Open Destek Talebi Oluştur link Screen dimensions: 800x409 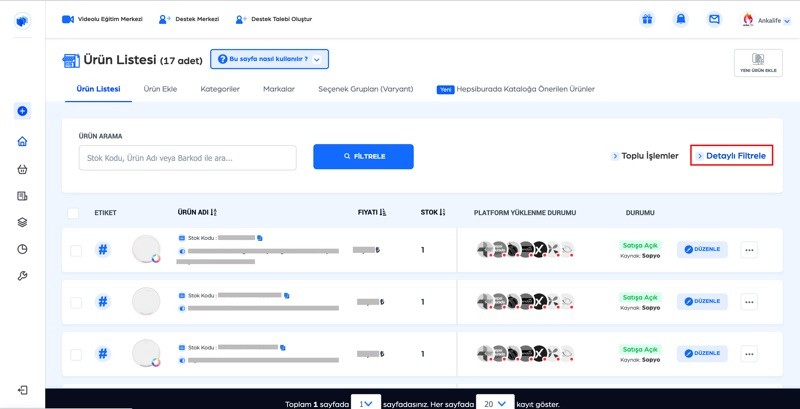click(274, 19)
